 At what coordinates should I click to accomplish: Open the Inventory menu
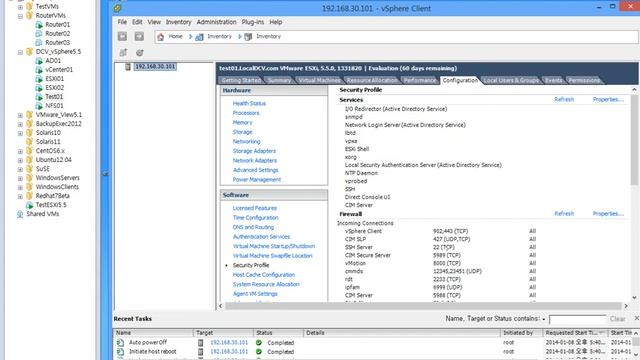click(x=178, y=22)
